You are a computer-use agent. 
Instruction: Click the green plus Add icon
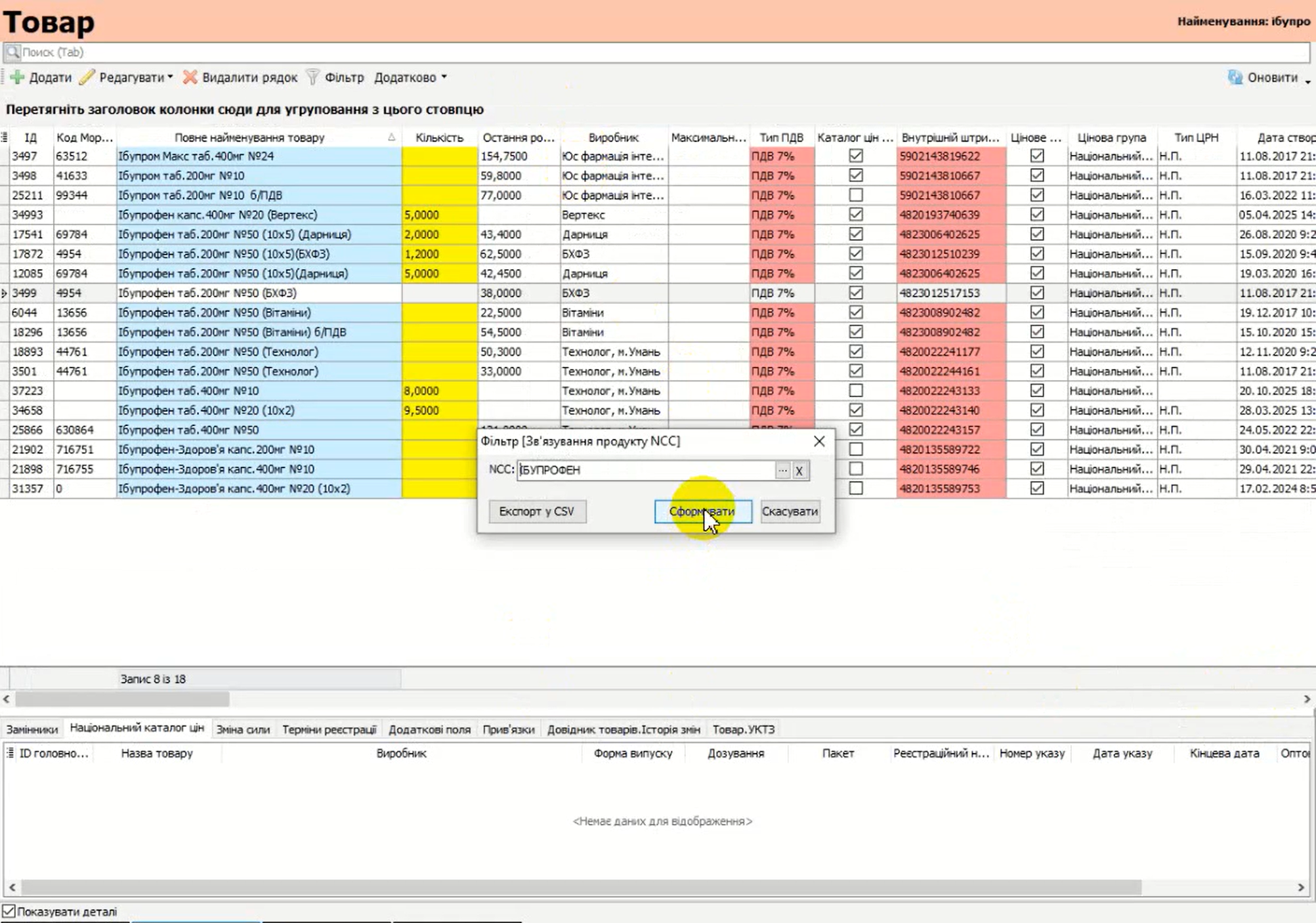click(18, 77)
